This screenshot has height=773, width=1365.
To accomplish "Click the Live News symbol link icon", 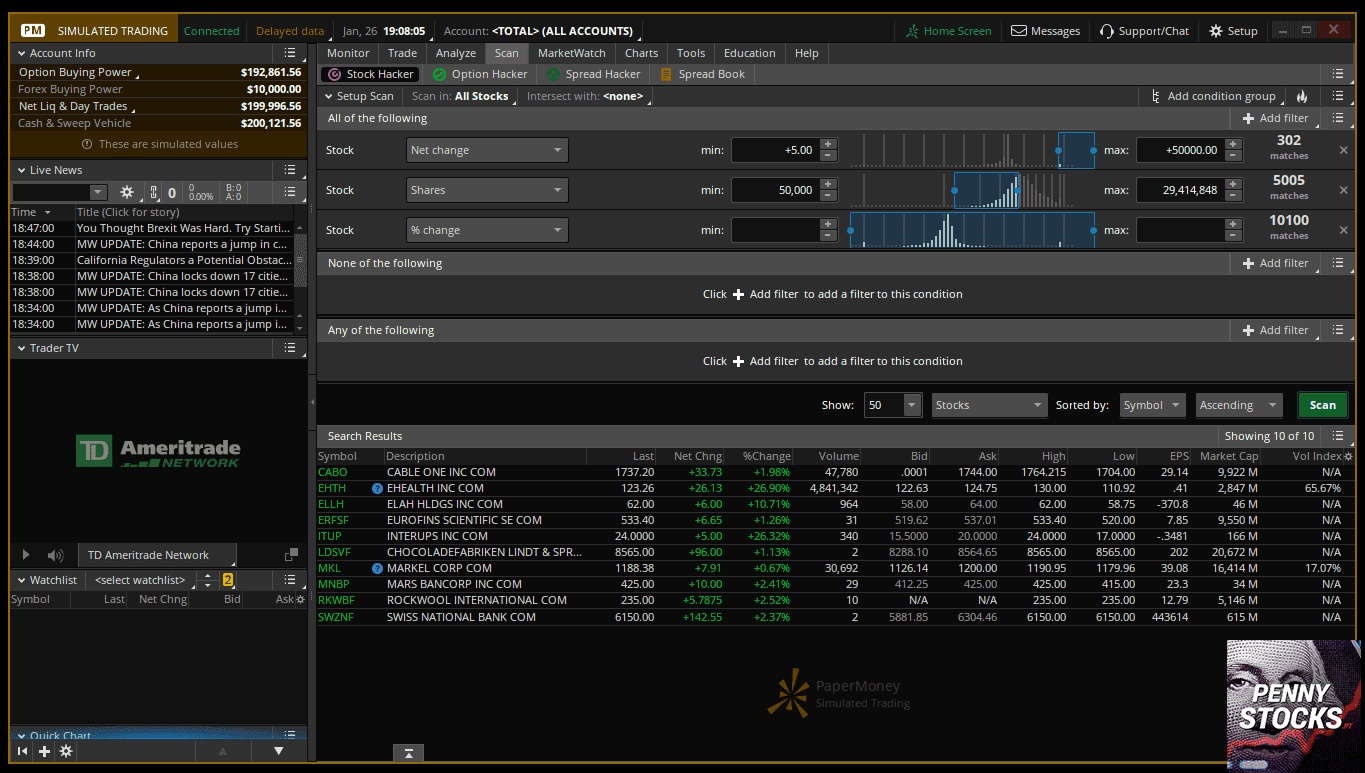I will click(x=153, y=192).
